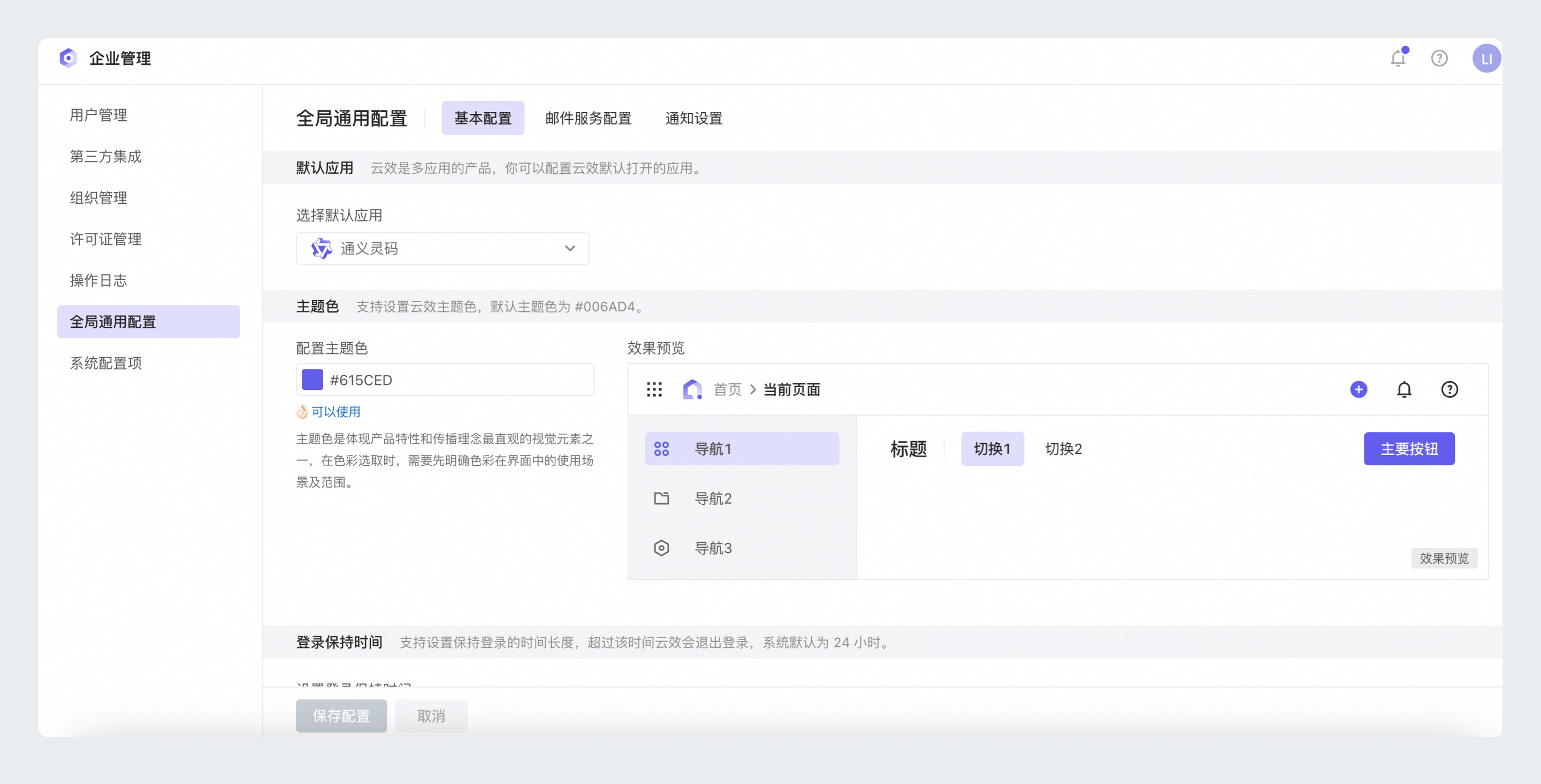Click the 主题色 section heading
1541x784 pixels.
coord(318,307)
